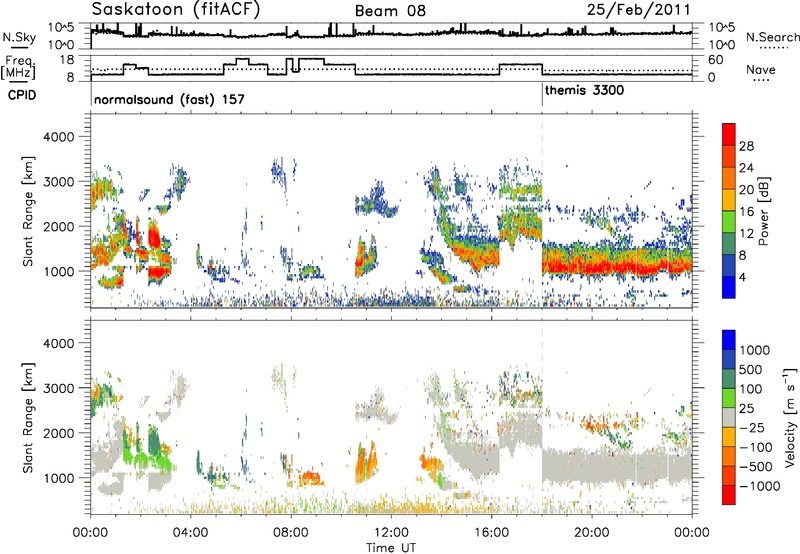Click the gray velocity band after 18:00

point(616,465)
